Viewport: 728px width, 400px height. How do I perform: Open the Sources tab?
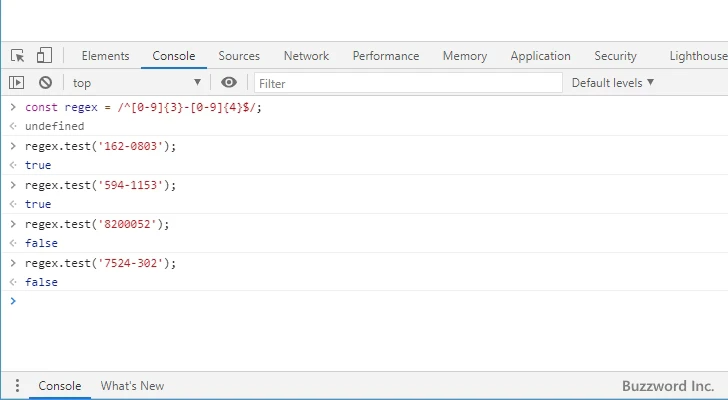coord(239,56)
